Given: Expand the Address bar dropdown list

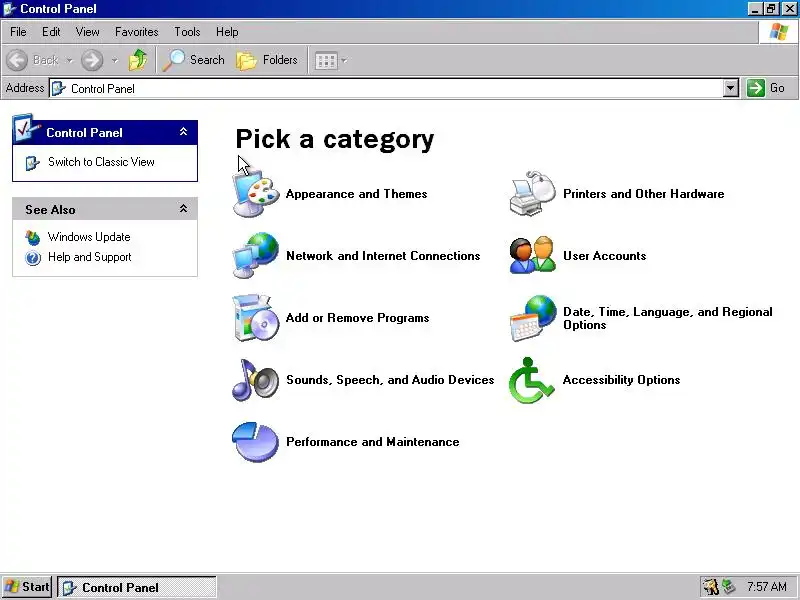Looking at the screenshot, I should point(731,88).
